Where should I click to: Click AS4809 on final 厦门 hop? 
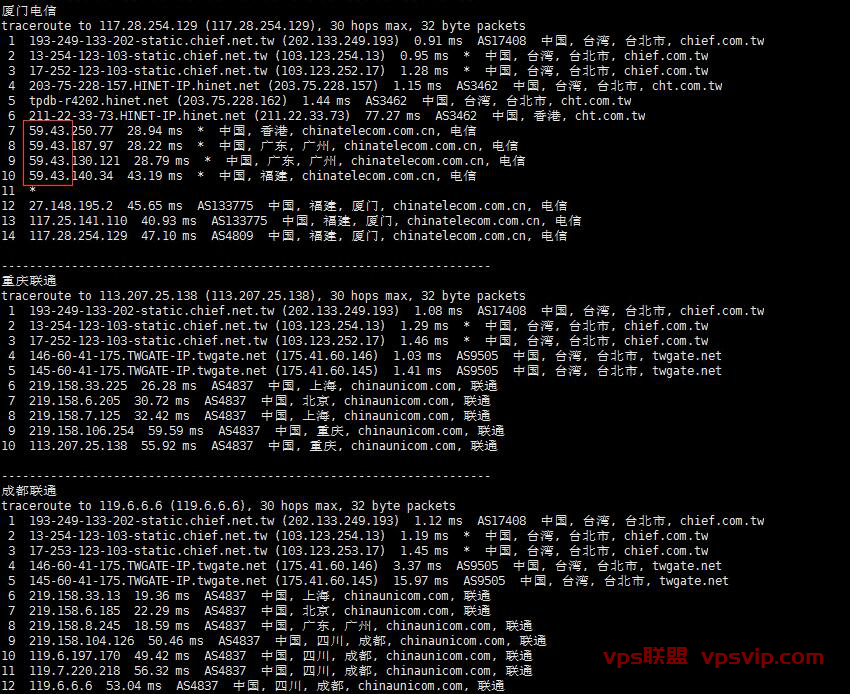(x=232, y=236)
